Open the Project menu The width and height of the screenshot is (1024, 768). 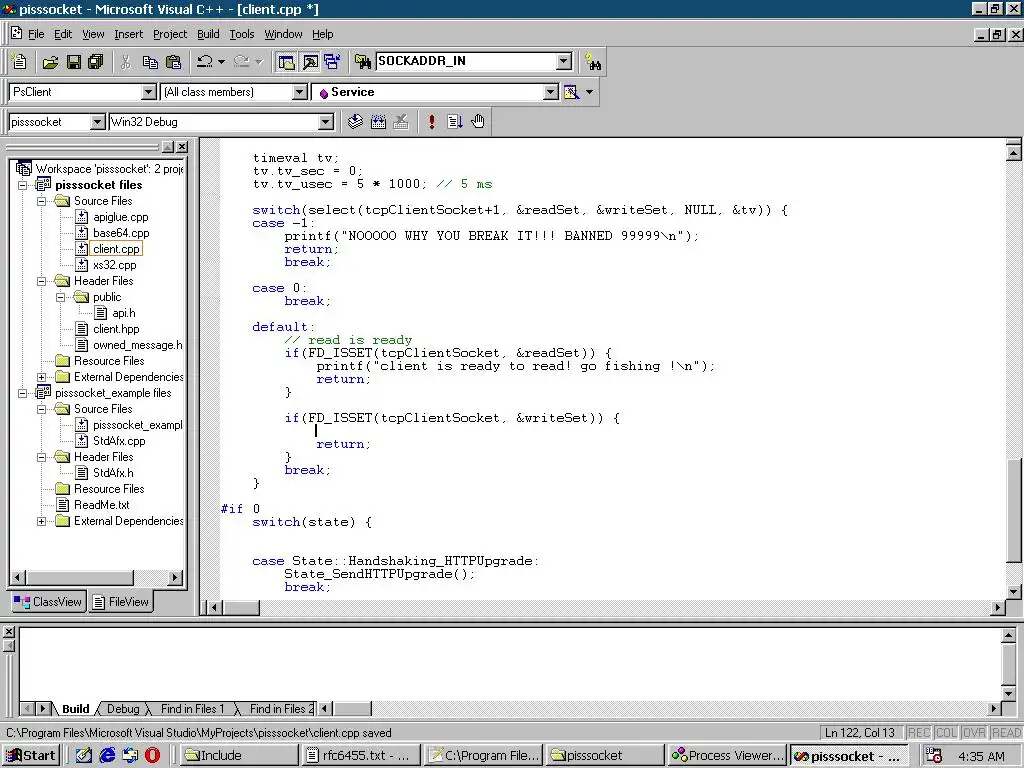[x=170, y=34]
